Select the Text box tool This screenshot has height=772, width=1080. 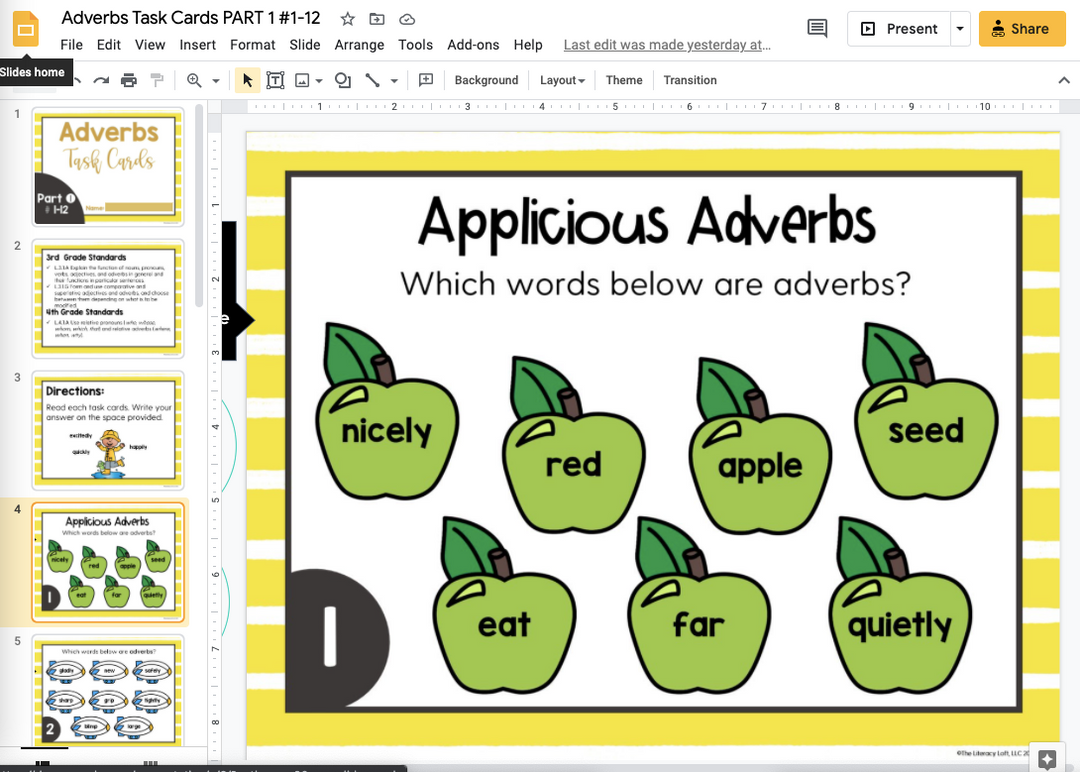tap(275, 80)
